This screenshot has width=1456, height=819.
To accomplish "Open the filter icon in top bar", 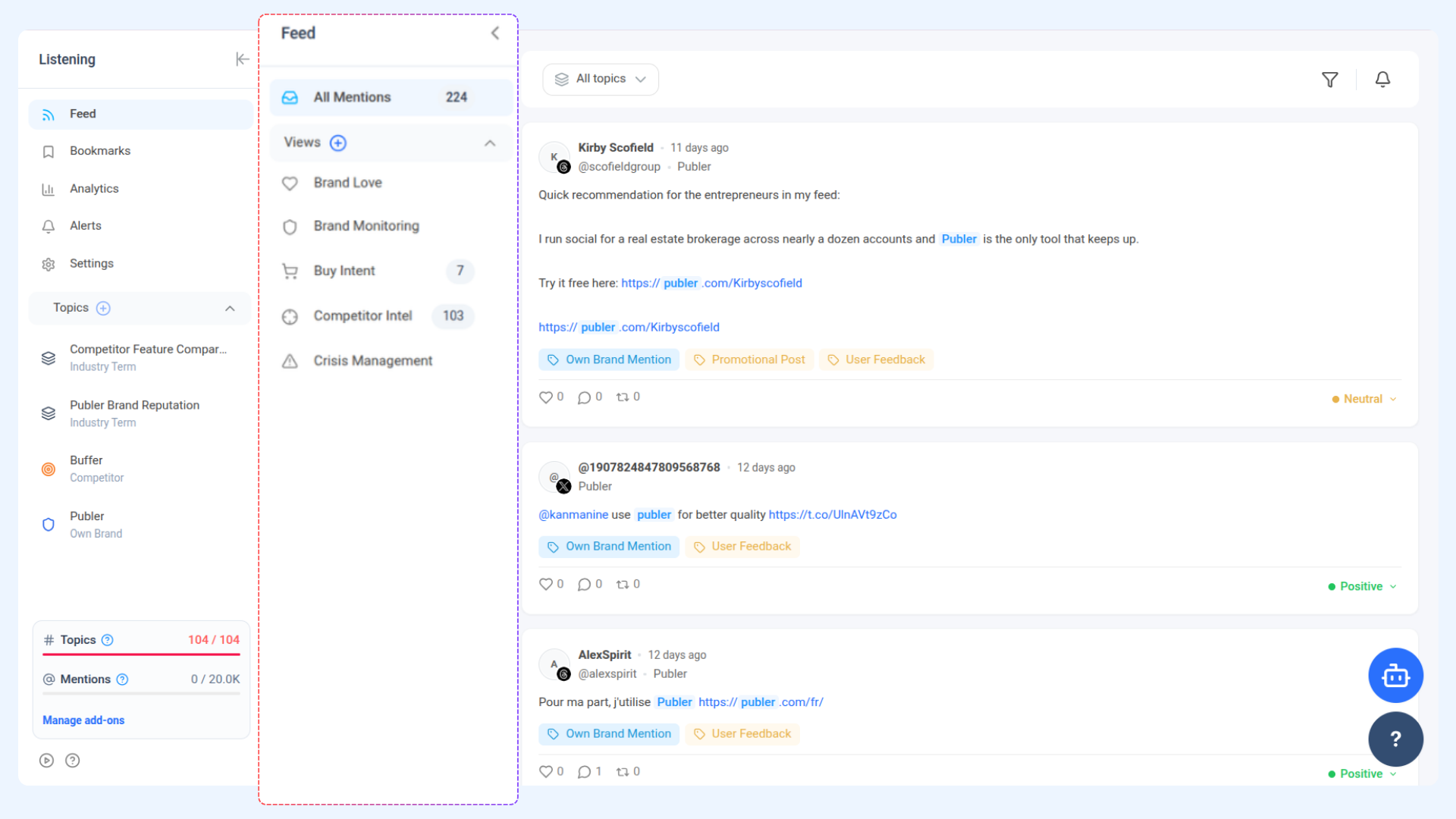I will pyautogui.click(x=1329, y=80).
